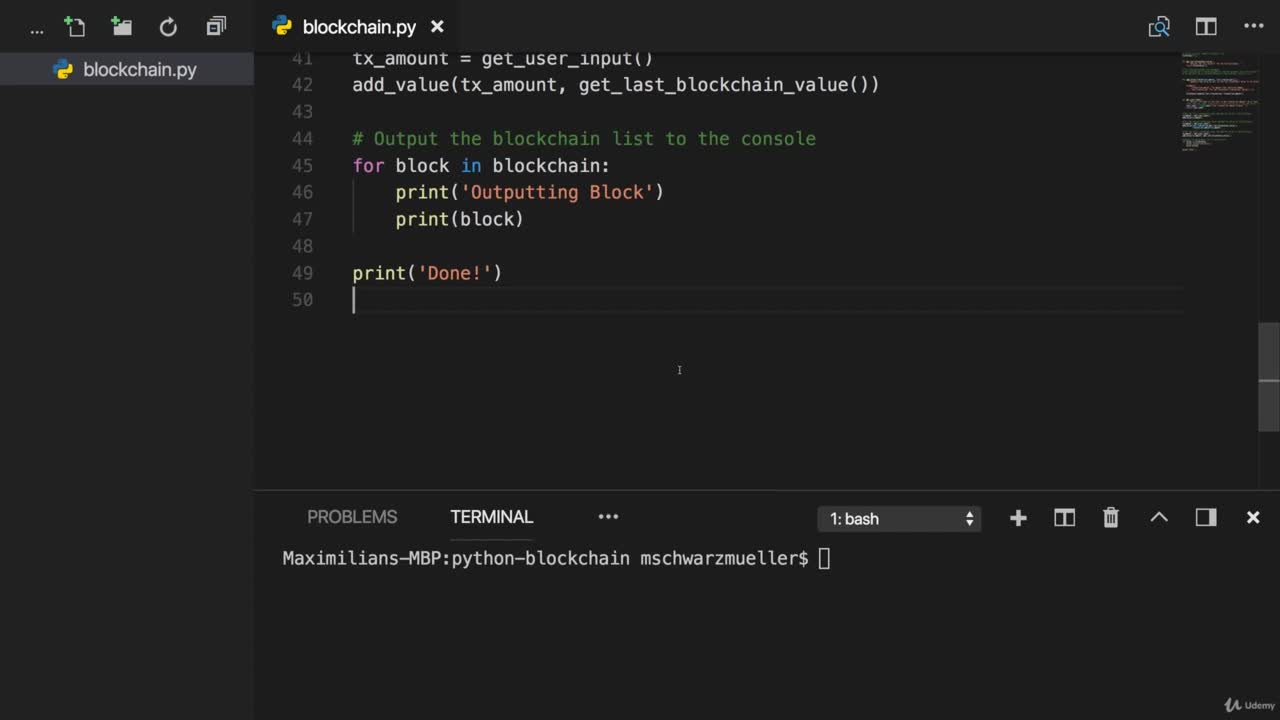The width and height of the screenshot is (1280, 720).
Task: Kill the terminal with the trash icon
Action: click(1111, 517)
